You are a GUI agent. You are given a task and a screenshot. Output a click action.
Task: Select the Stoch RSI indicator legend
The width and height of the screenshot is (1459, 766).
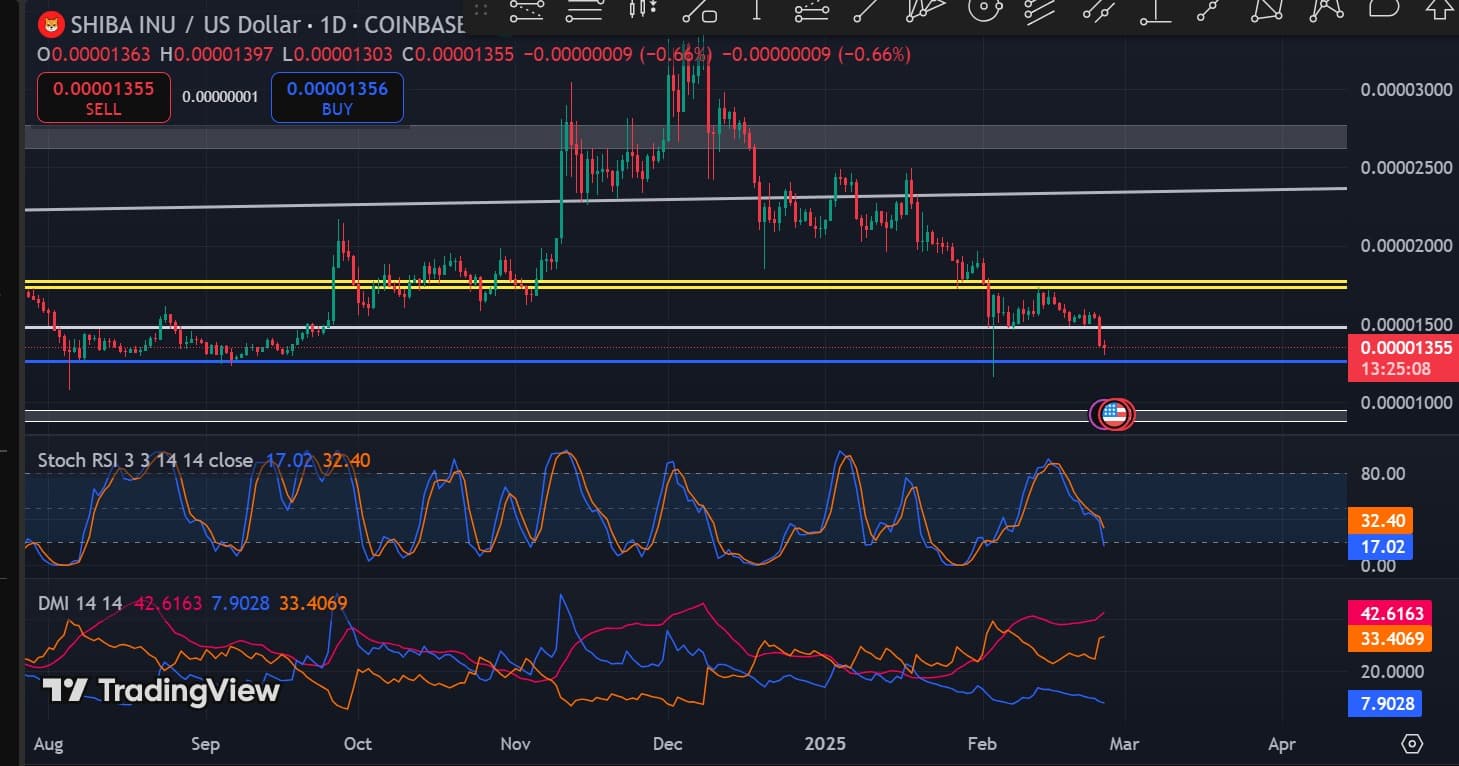click(145, 460)
